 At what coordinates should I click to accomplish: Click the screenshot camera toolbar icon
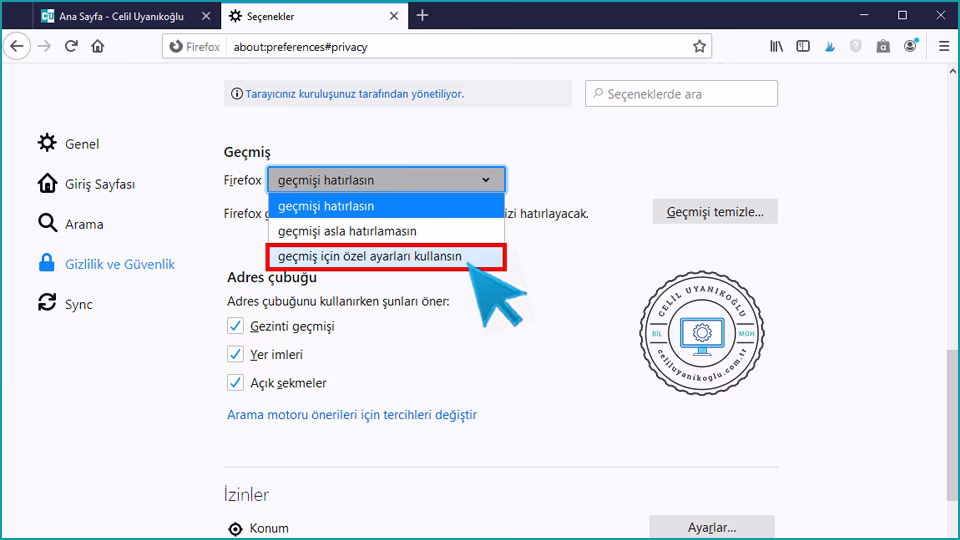883,47
